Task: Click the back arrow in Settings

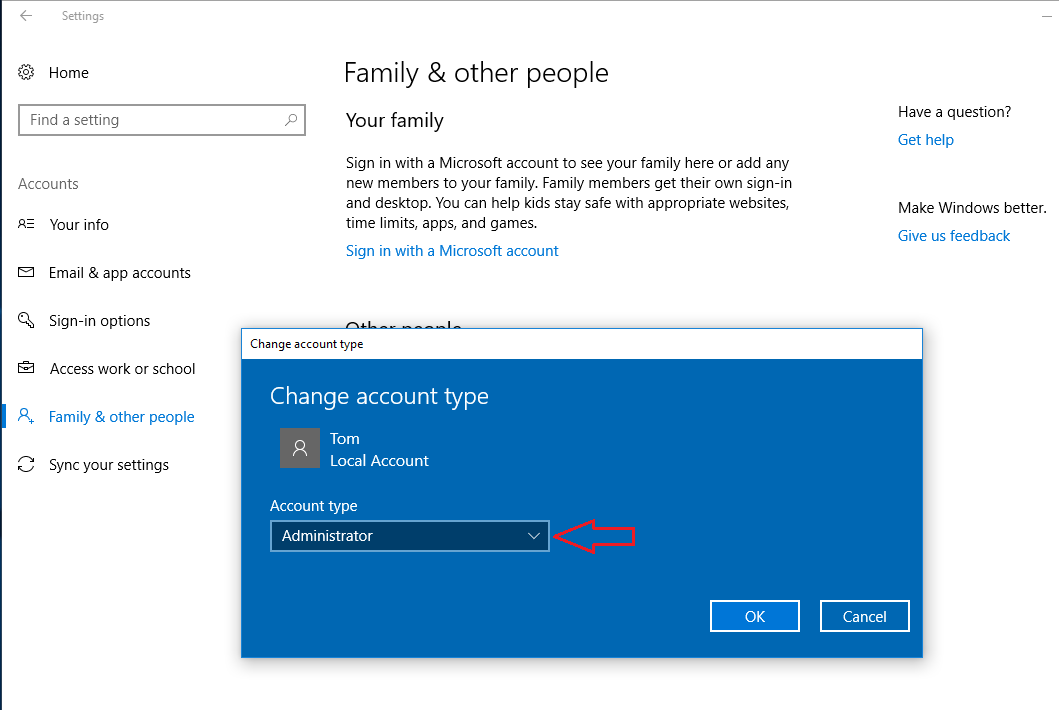Action: pos(26,16)
